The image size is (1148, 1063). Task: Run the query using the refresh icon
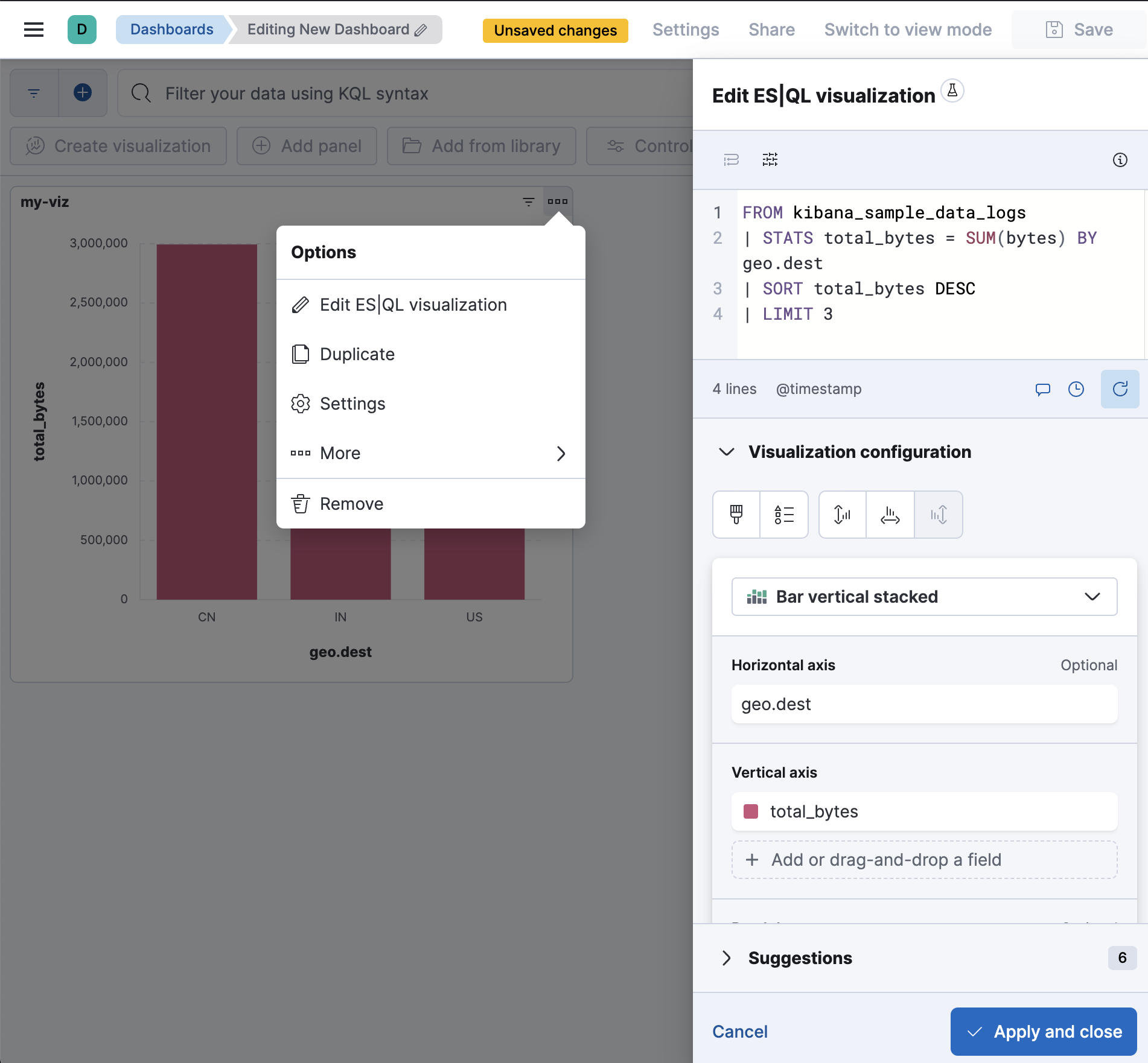tap(1120, 389)
